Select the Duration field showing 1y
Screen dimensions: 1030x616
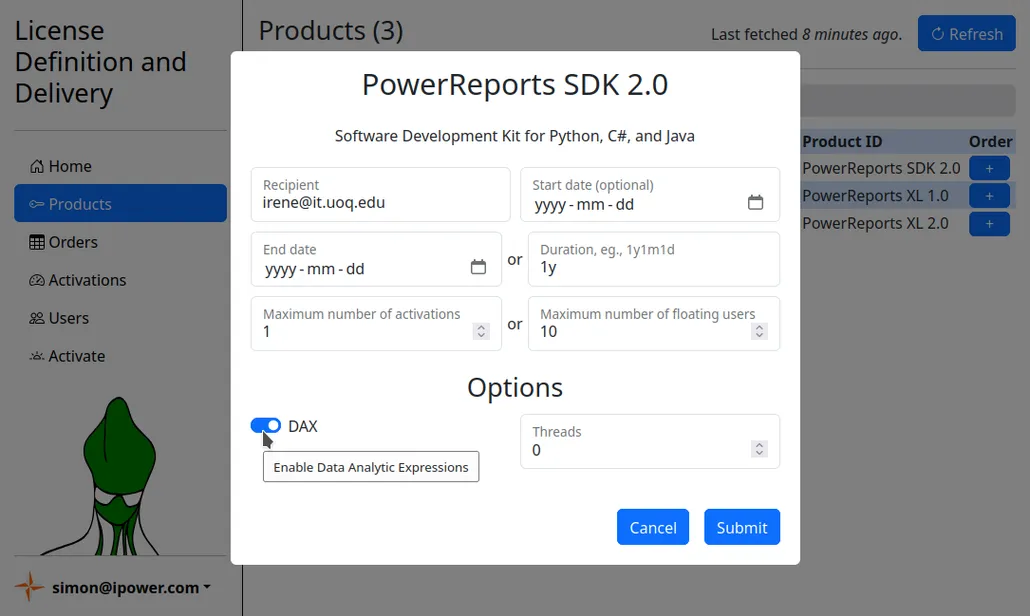click(x=653, y=259)
